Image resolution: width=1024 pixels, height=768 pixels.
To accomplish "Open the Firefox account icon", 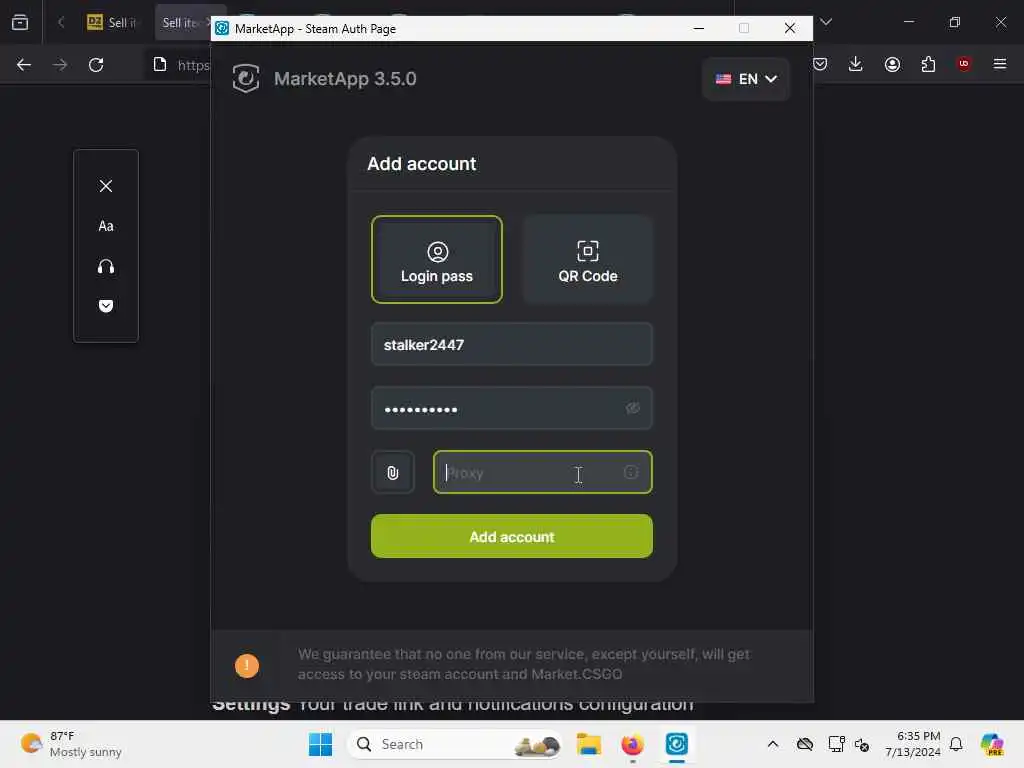I will (892, 64).
